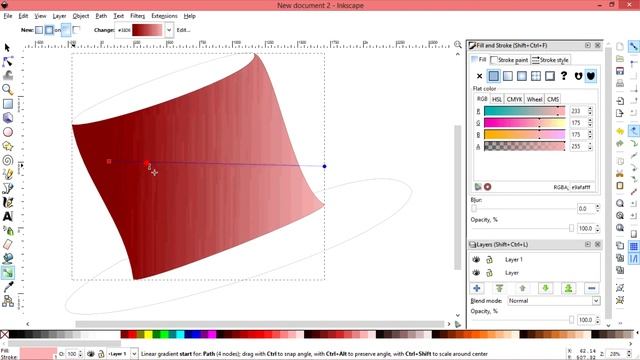Switch to the HSL color tab

[x=496, y=99]
